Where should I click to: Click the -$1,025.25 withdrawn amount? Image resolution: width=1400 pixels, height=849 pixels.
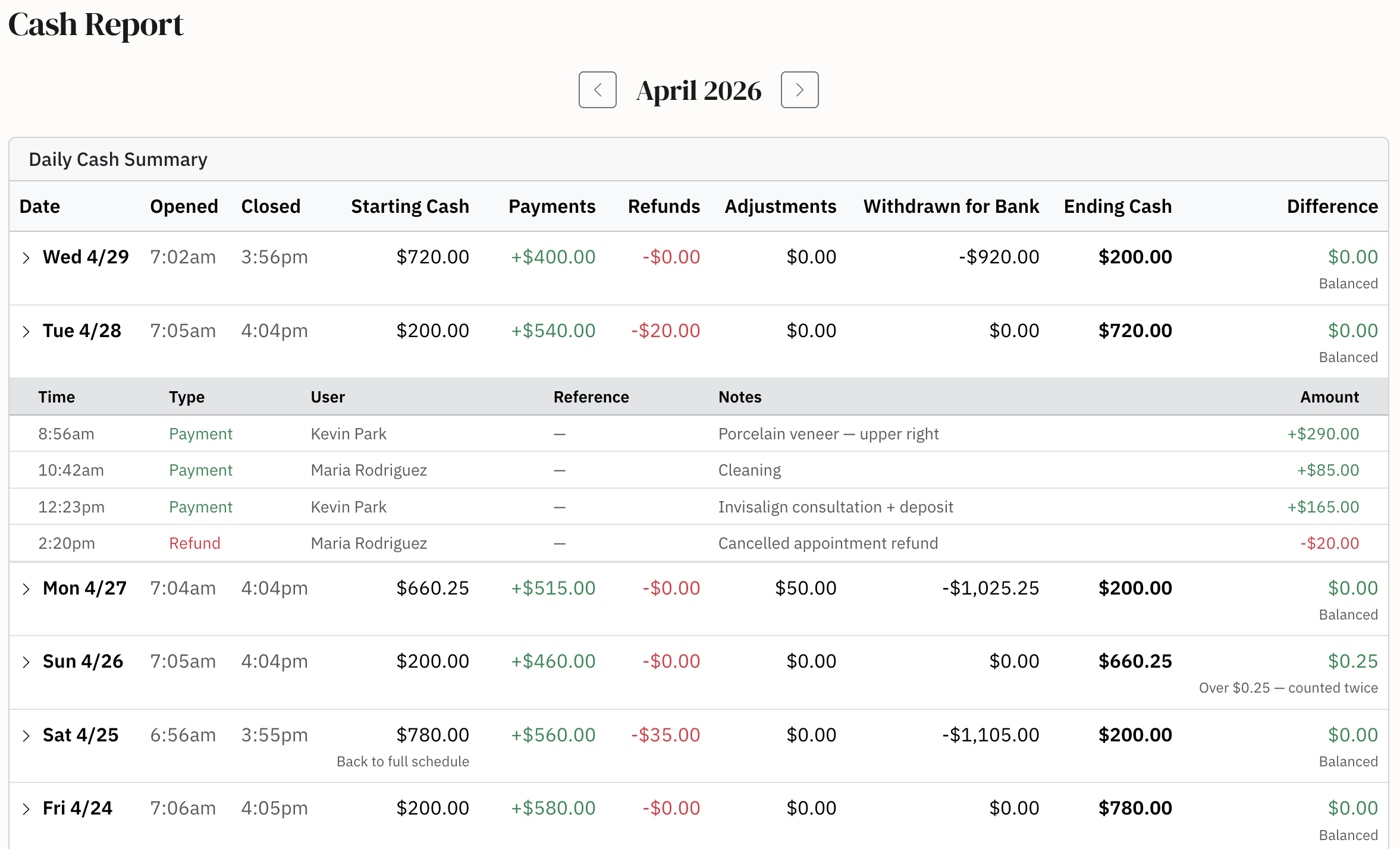[990, 588]
